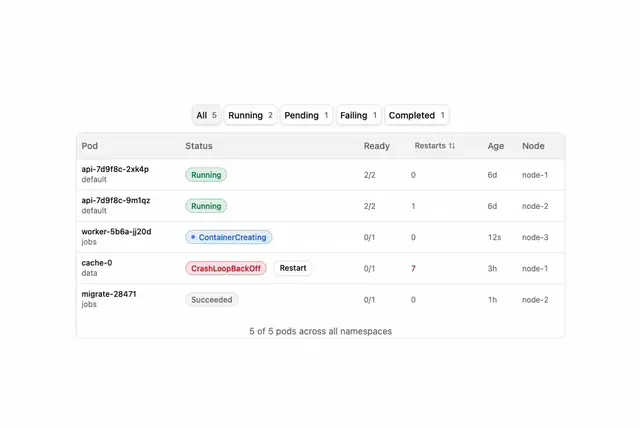This screenshot has width=640, height=428.
Task: Click the Succeeded status badge
Action: coord(212,299)
